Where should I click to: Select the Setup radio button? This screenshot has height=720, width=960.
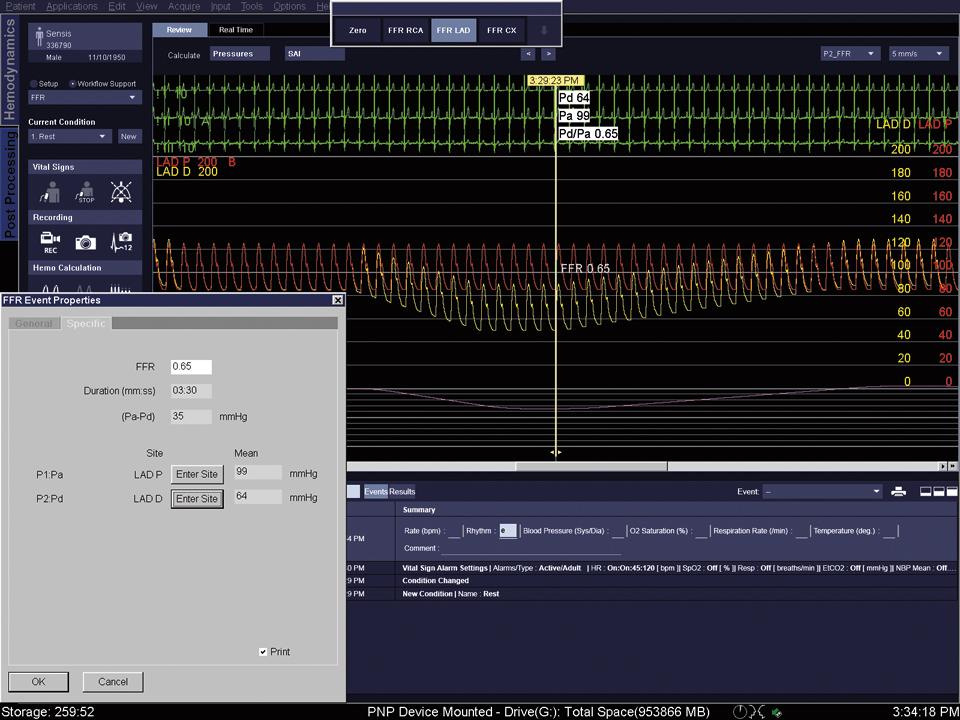34,84
